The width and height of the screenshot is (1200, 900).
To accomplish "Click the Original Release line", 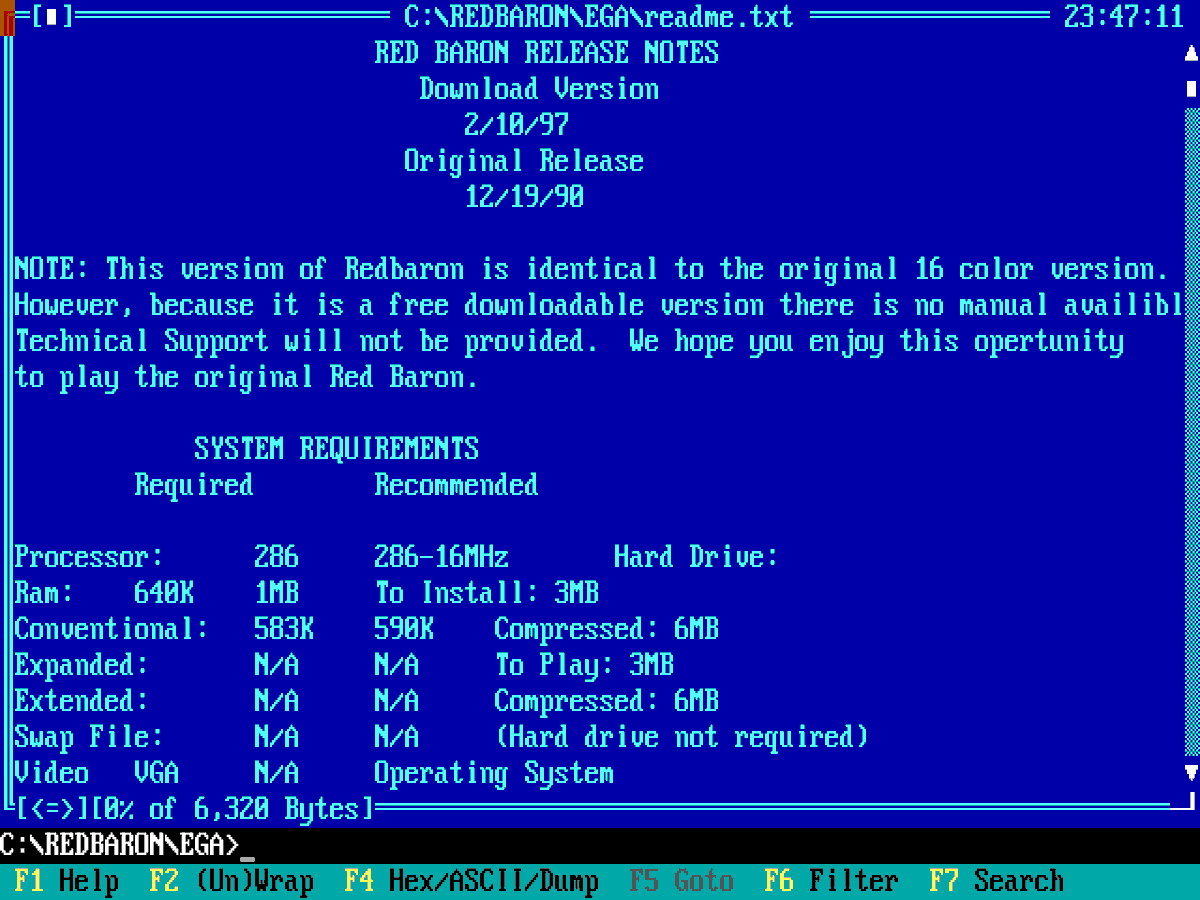I will click(x=524, y=161).
